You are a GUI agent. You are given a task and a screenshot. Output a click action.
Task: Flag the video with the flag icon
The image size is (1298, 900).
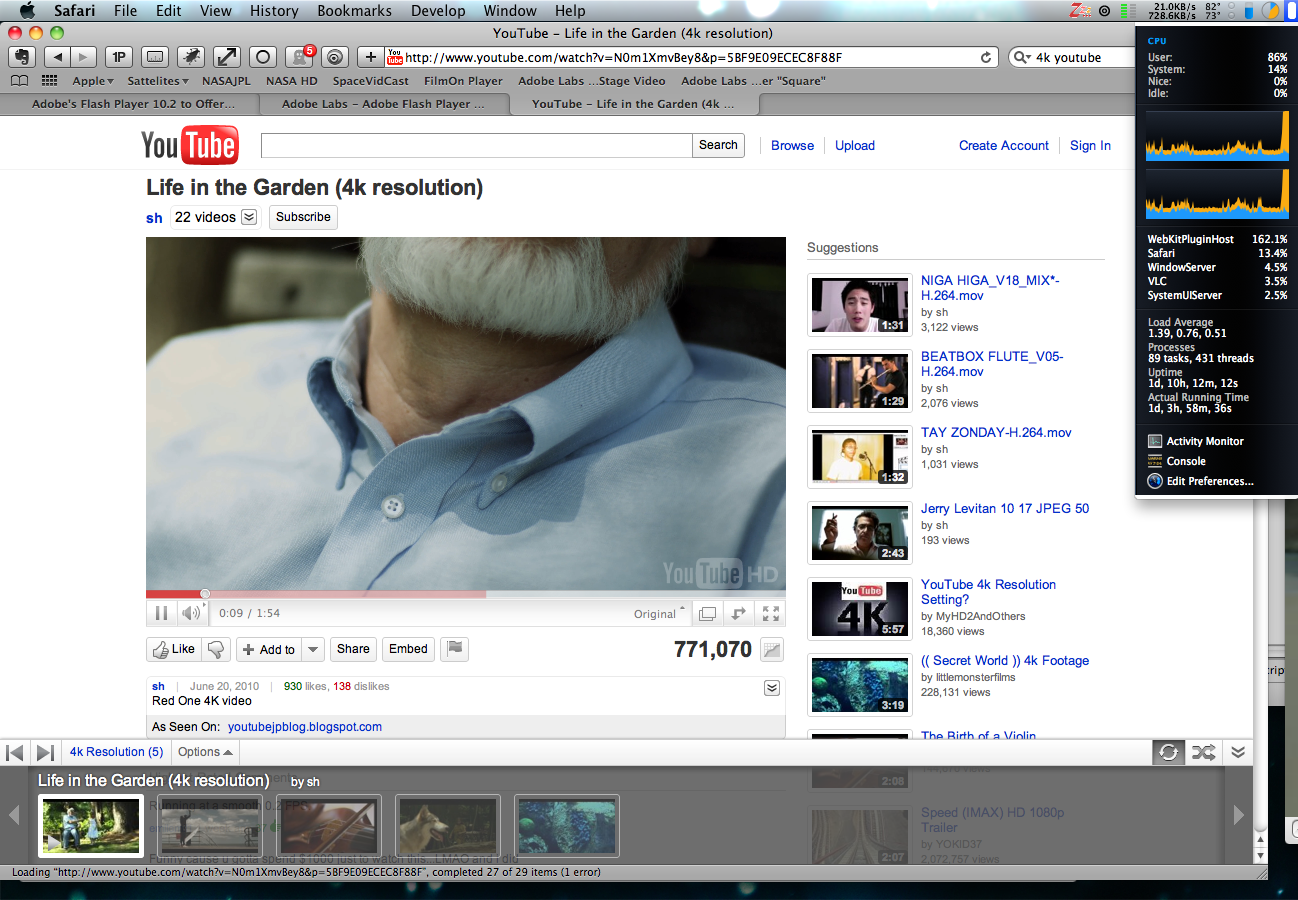pos(454,648)
